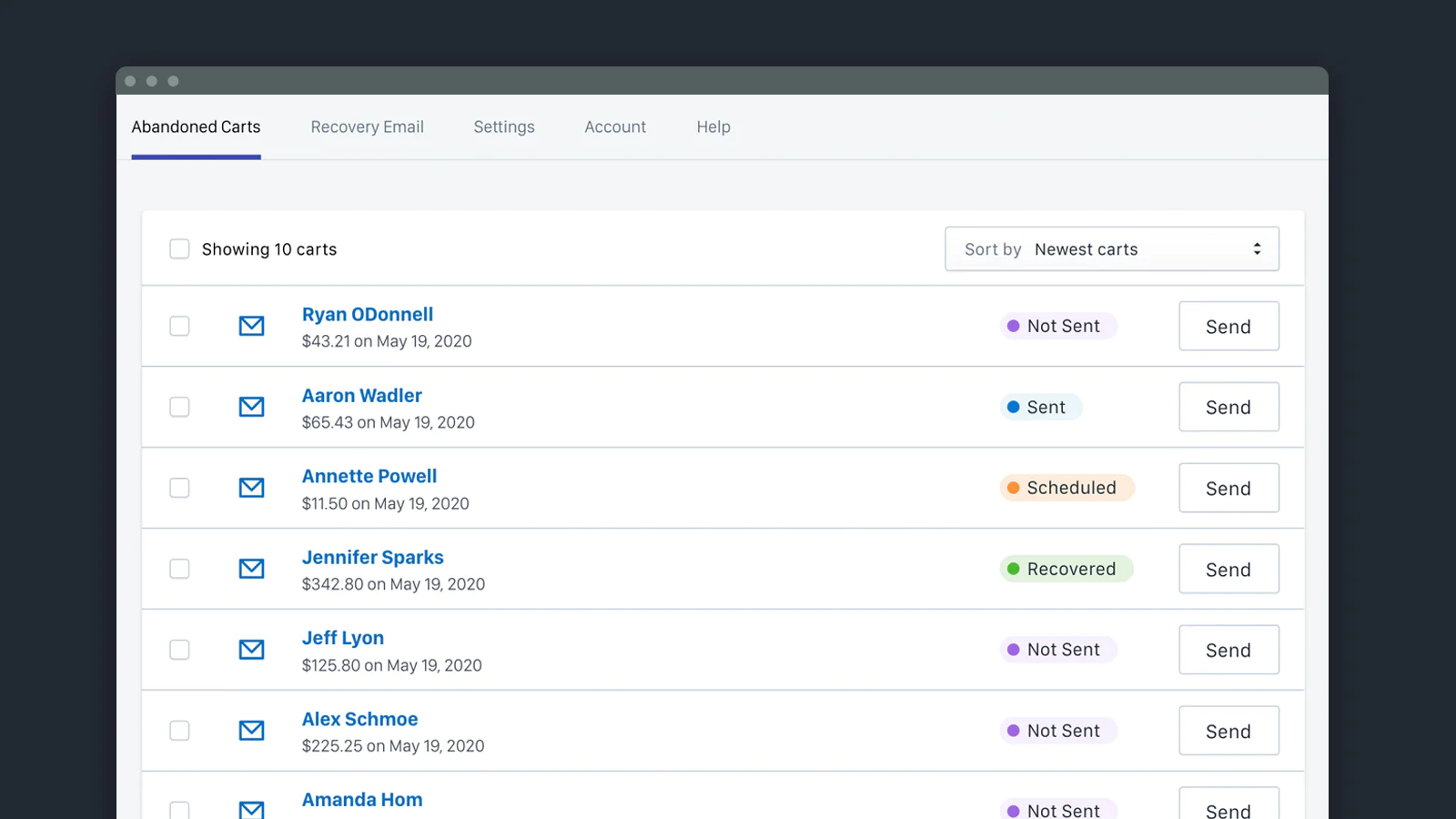Click the Jeff Lyon name link
Viewport: 1456px width, 819px height.
pyautogui.click(x=343, y=638)
